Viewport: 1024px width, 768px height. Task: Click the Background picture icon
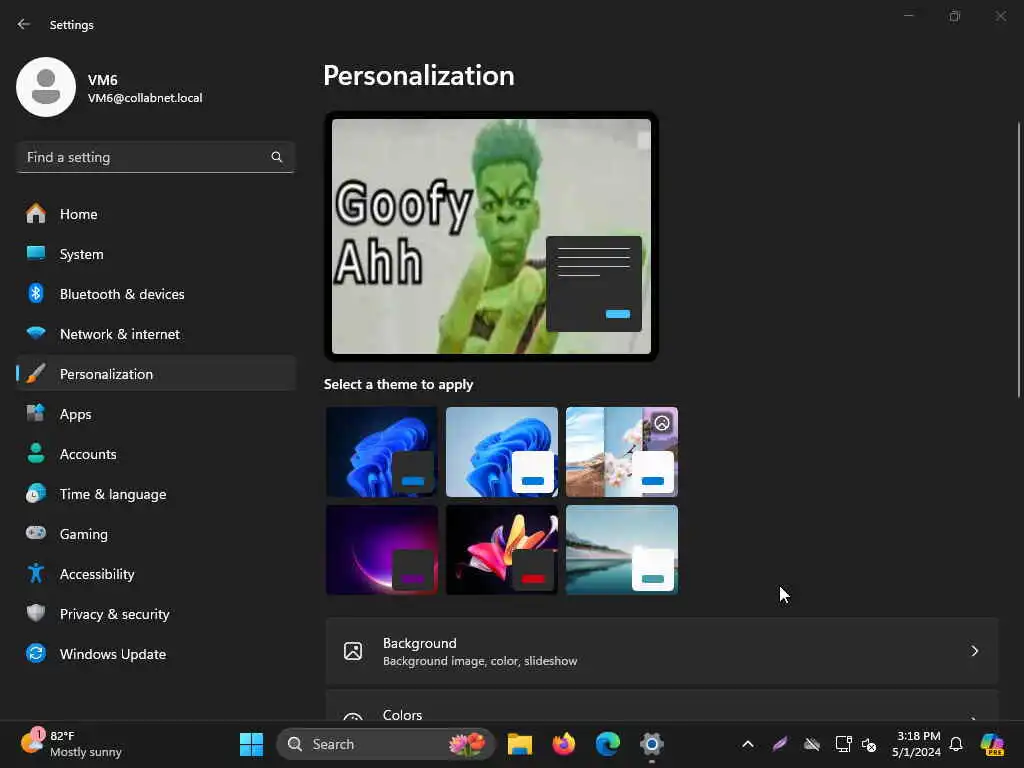pyautogui.click(x=353, y=651)
